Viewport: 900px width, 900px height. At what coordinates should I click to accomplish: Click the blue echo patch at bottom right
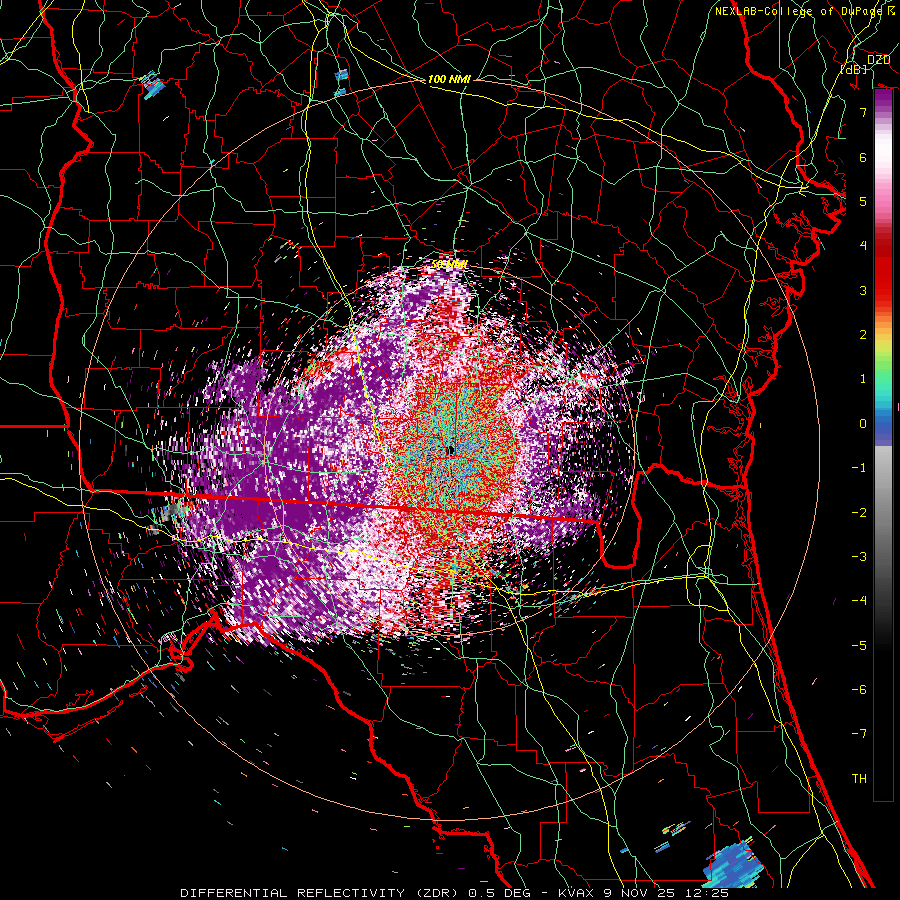[x=734, y=865]
